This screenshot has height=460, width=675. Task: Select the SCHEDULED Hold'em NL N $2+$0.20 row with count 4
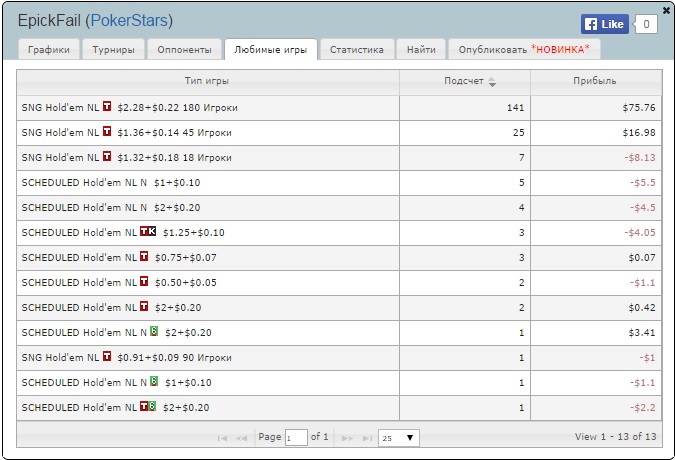coord(339,207)
